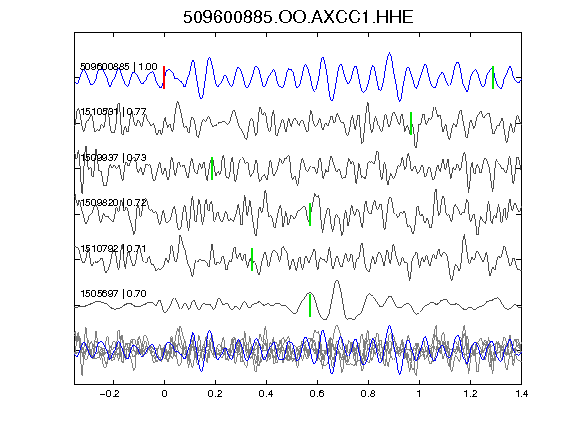The width and height of the screenshot is (576, 432).
Task: Click the trace label 1509820 | 0.72
Action: pyautogui.click(x=114, y=203)
